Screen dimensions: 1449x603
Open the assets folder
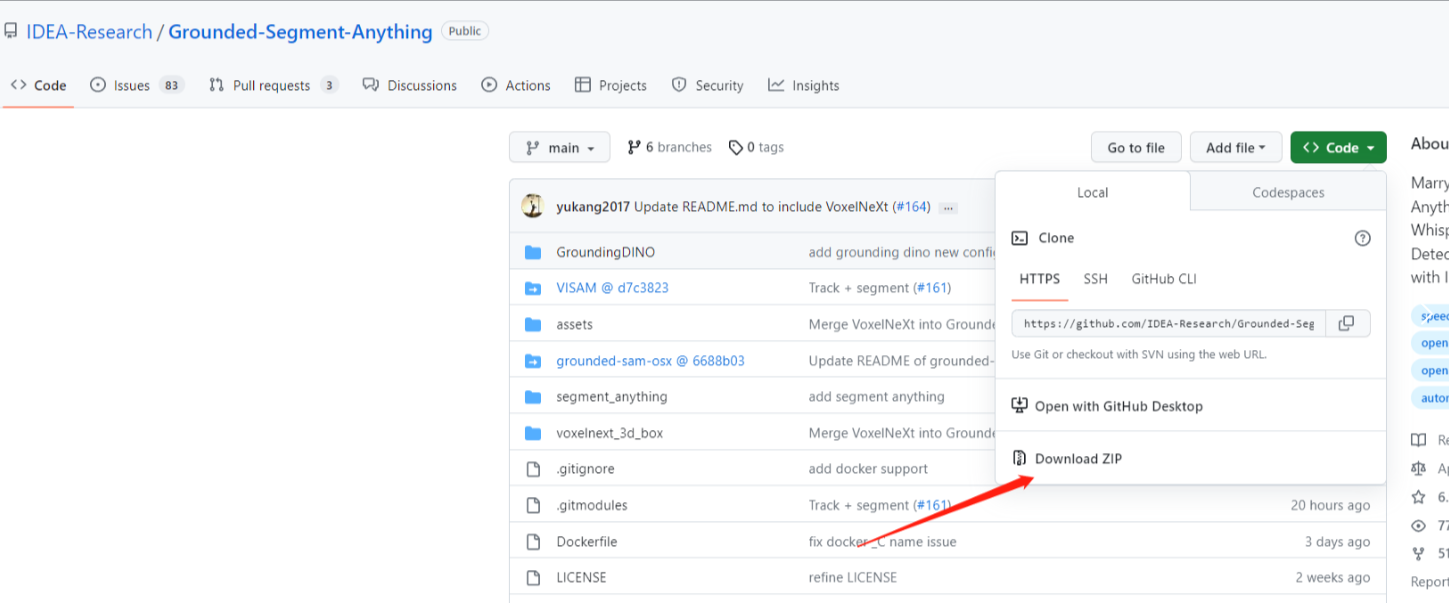(x=574, y=324)
